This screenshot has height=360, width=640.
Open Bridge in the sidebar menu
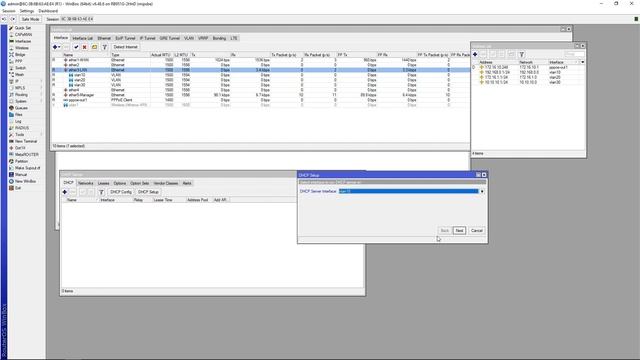[20, 55]
